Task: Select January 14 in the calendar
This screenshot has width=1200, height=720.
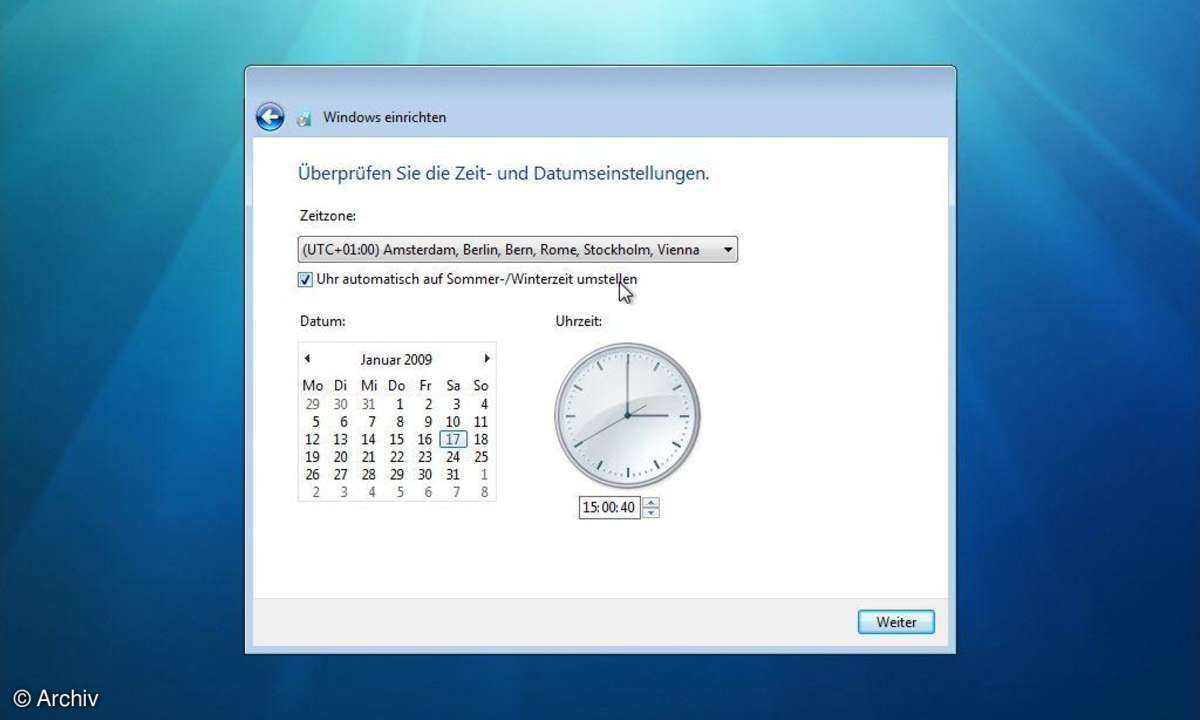Action: tap(368, 439)
